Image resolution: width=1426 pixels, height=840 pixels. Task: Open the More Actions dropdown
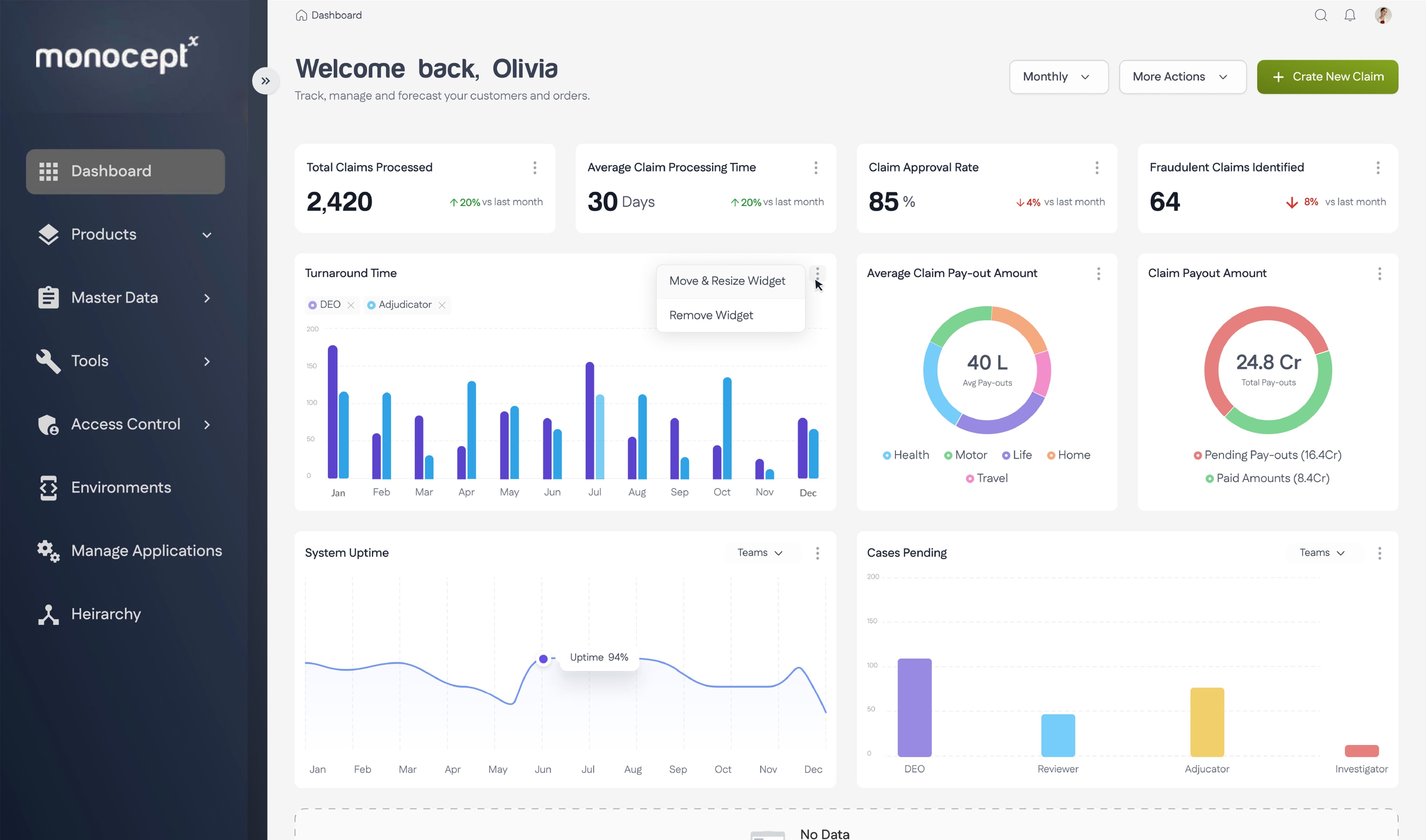(x=1182, y=76)
